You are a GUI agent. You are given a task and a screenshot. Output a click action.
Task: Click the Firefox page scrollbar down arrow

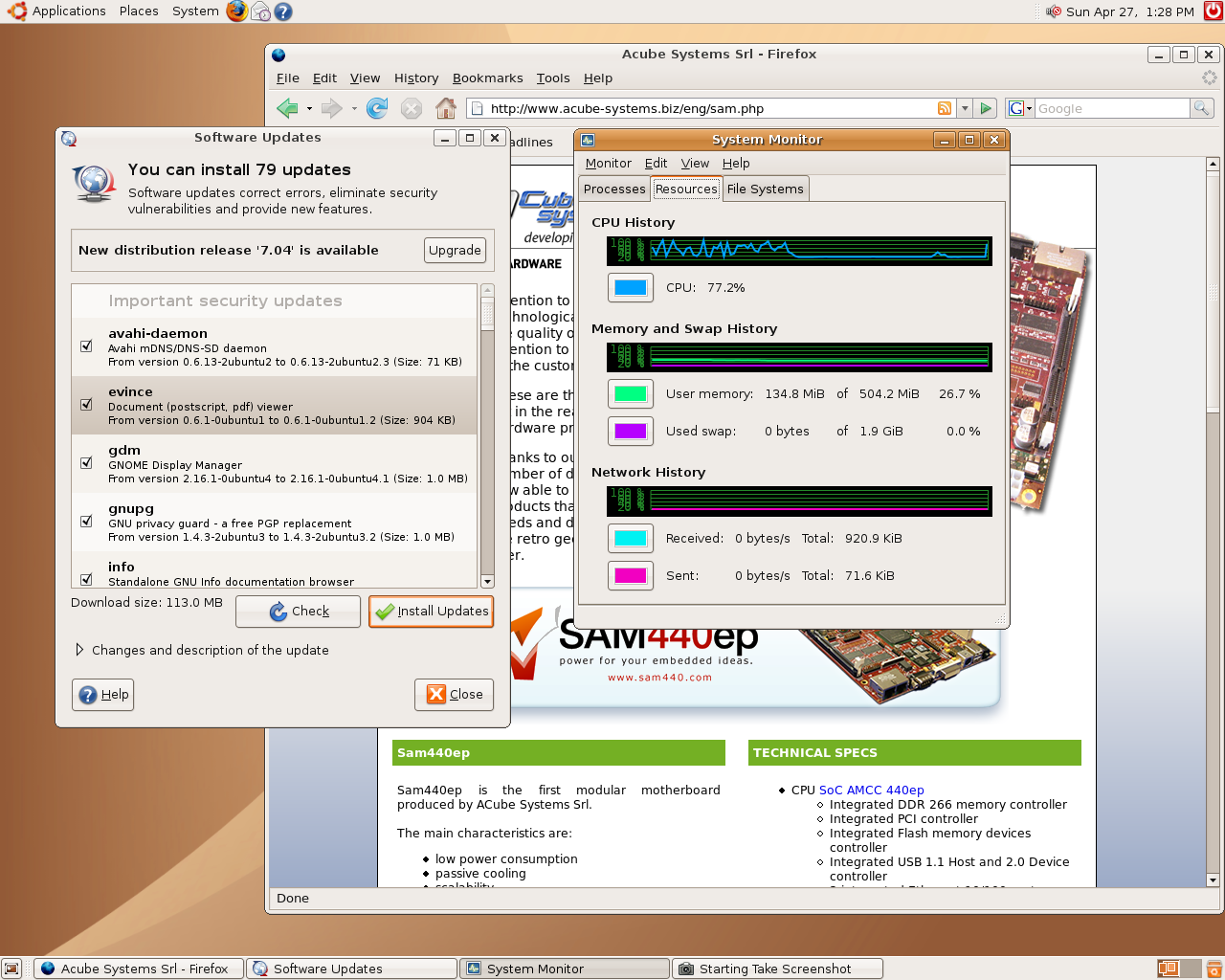pos(1213,880)
